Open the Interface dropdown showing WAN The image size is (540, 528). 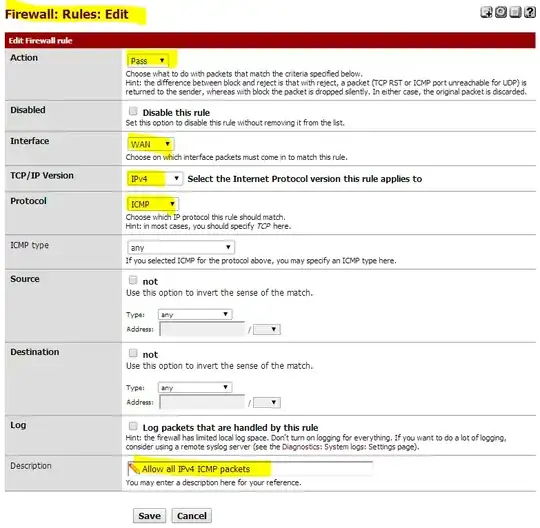tap(150, 144)
